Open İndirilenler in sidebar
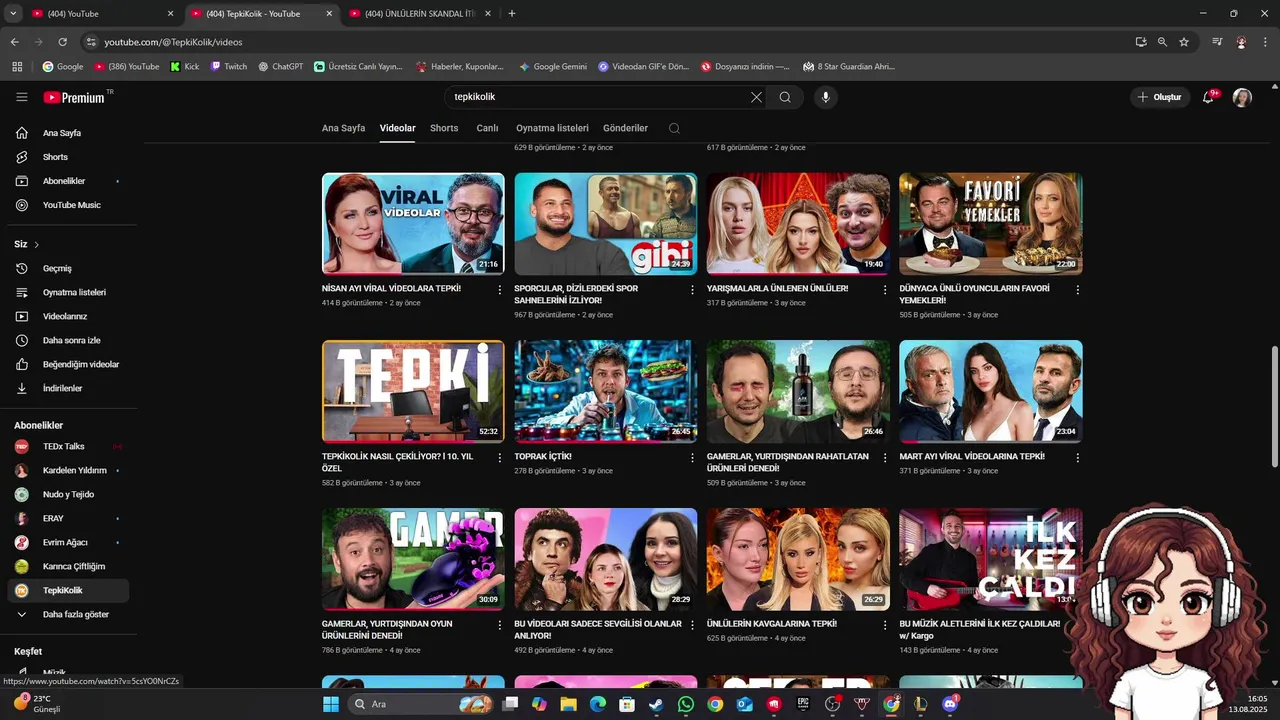1280x720 pixels. pyautogui.click(x=69, y=388)
